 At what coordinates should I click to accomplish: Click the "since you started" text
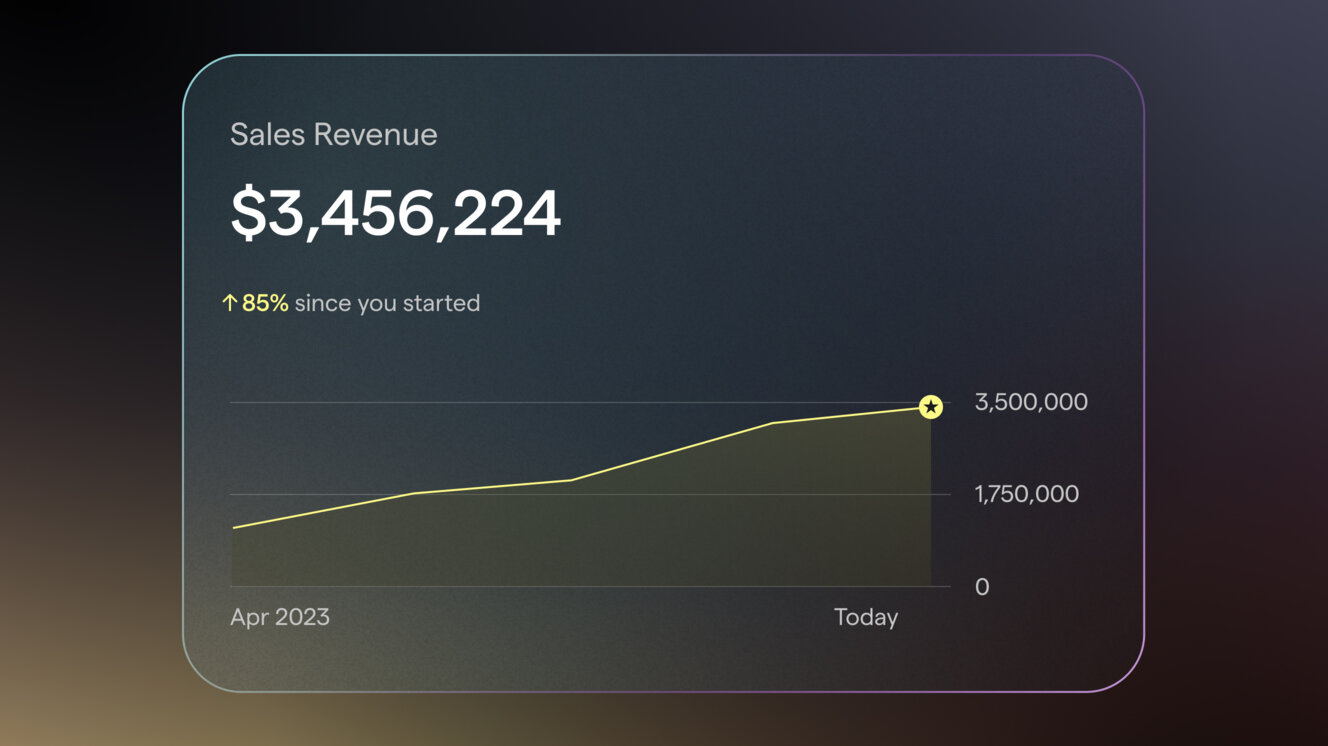[x=387, y=303]
